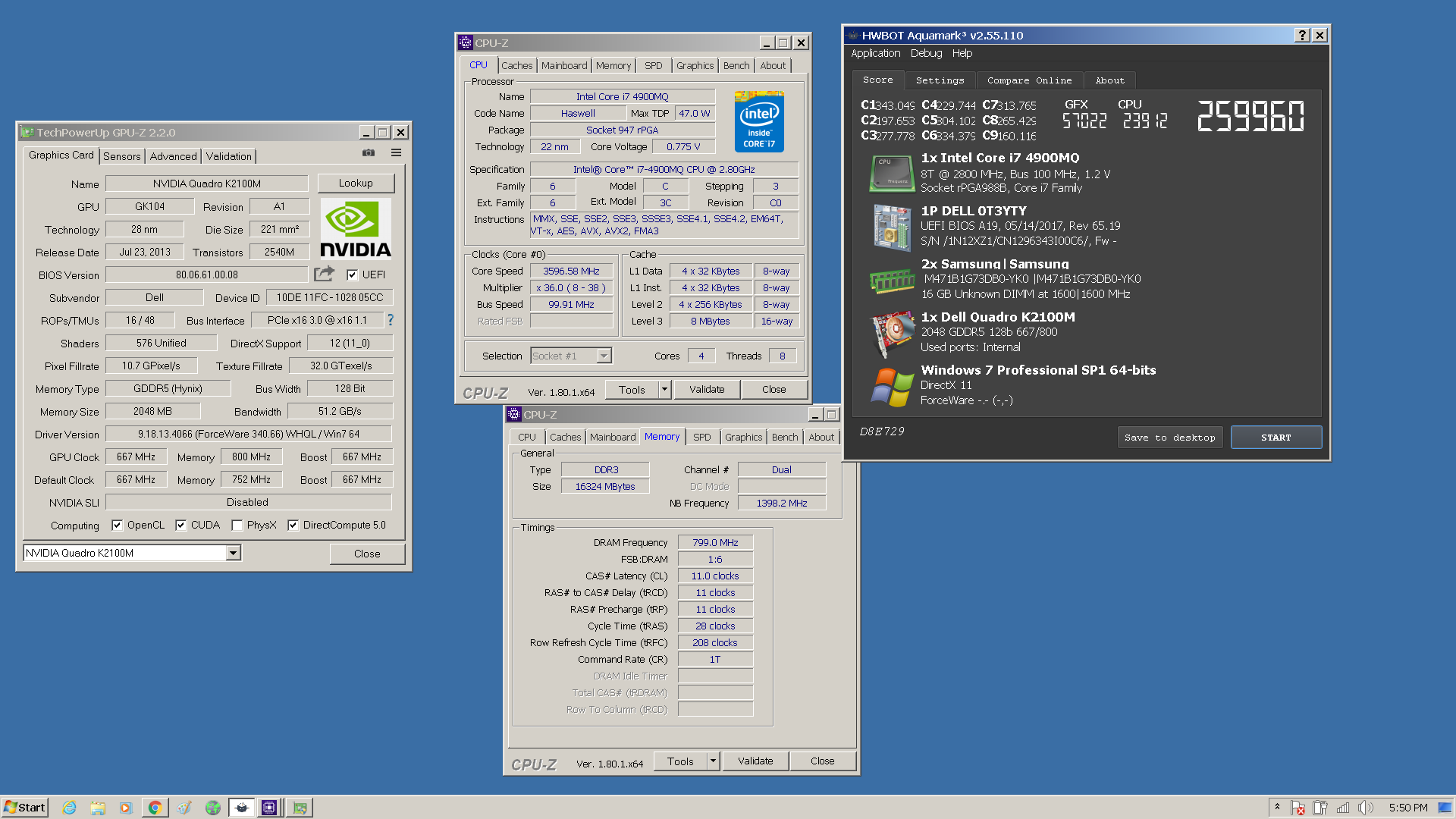Image resolution: width=1456 pixels, height=819 pixels.
Task: Click the green globe icon in taskbar
Action: pyautogui.click(x=212, y=808)
